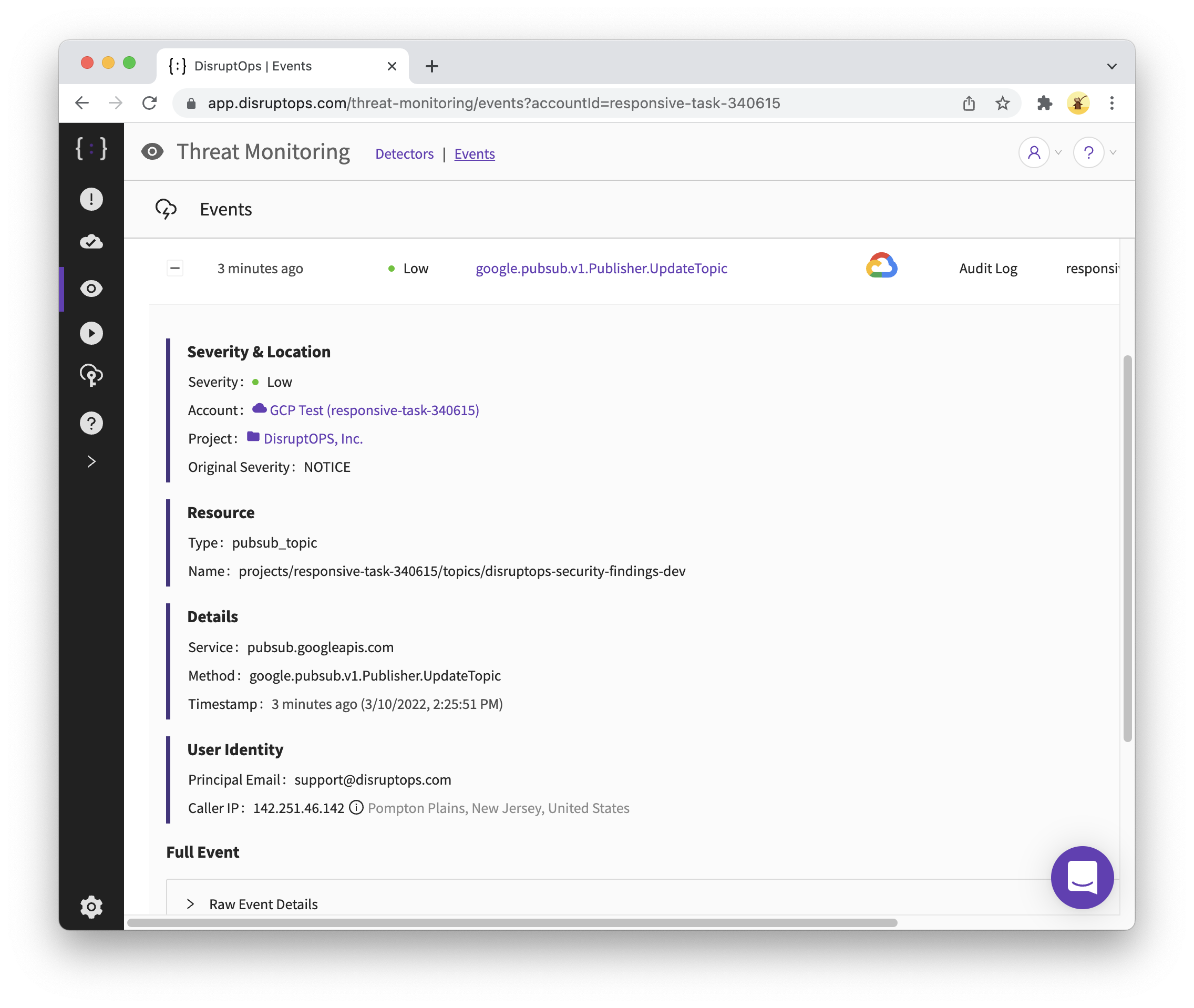1194x1008 pixels.
Task: Reload the page
Action: (x=150, y=103)
